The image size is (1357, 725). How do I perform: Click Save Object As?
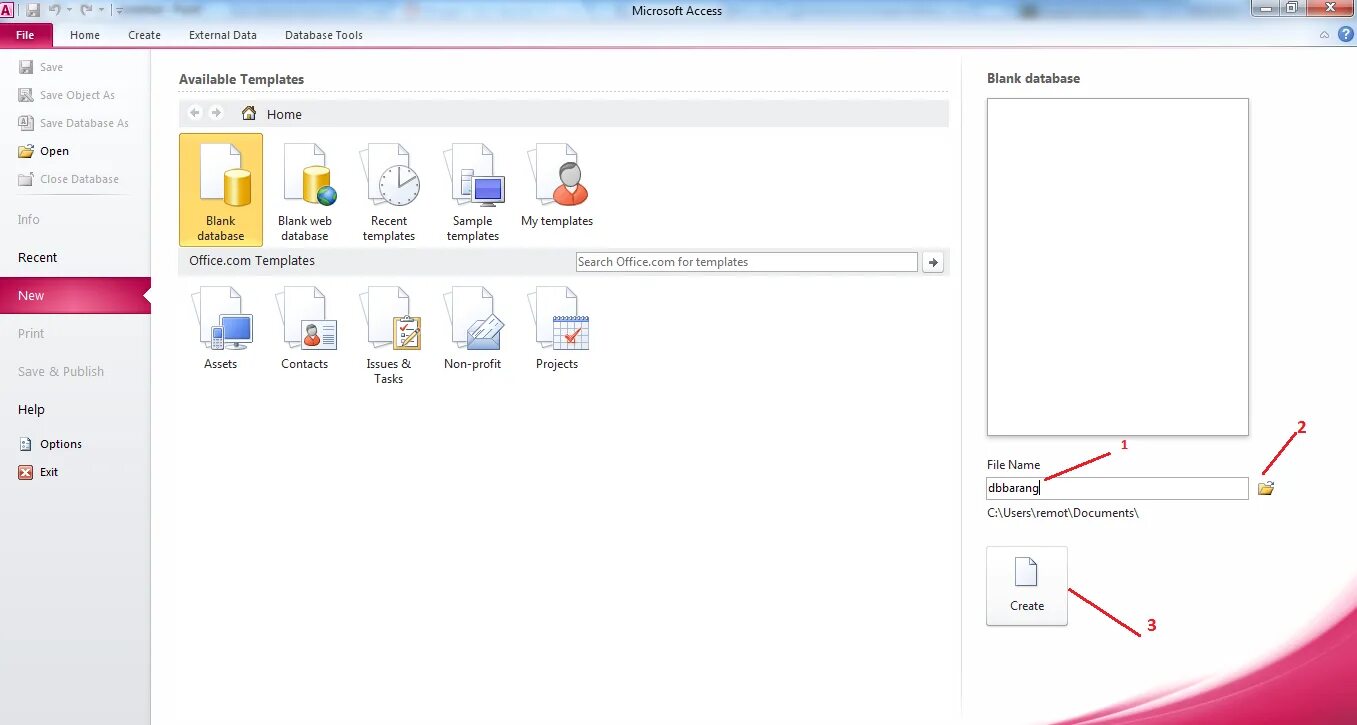tap(67, 96)
